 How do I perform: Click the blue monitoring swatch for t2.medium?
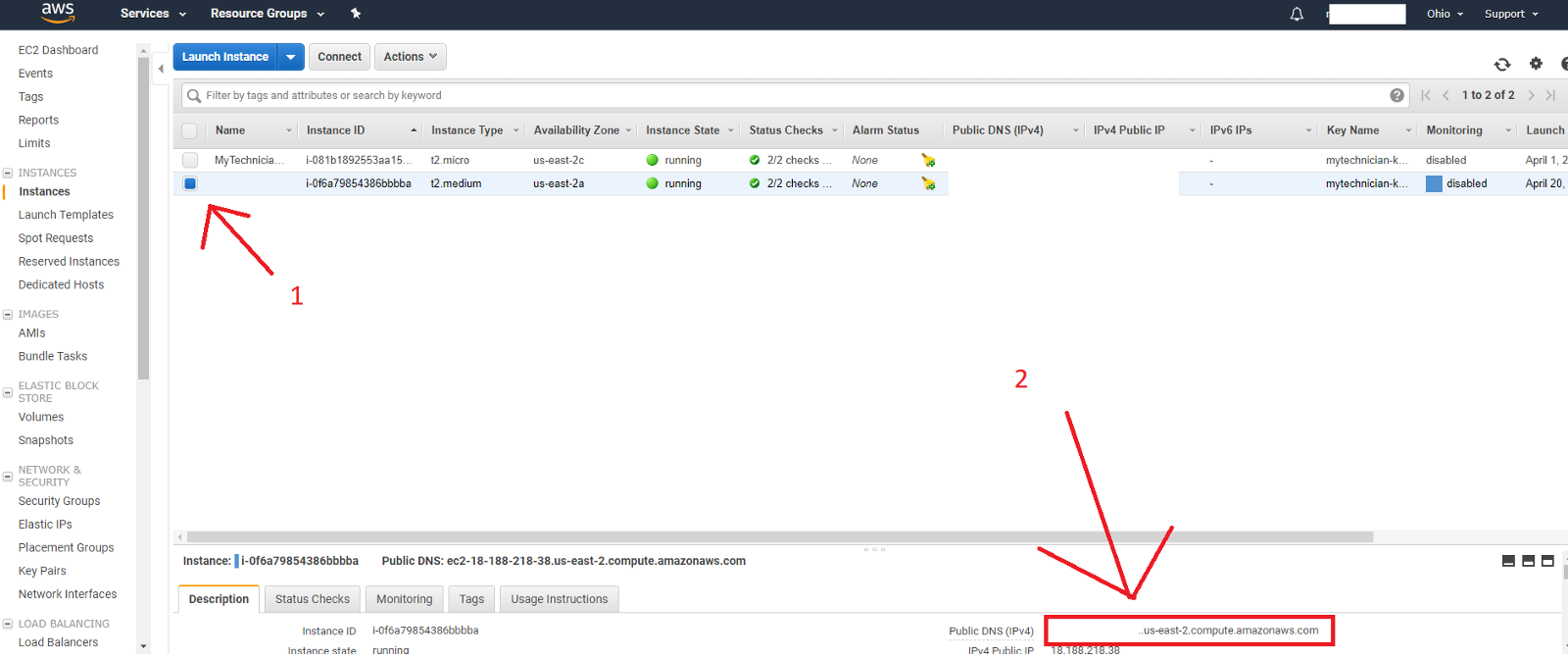tap(1434, 183)
